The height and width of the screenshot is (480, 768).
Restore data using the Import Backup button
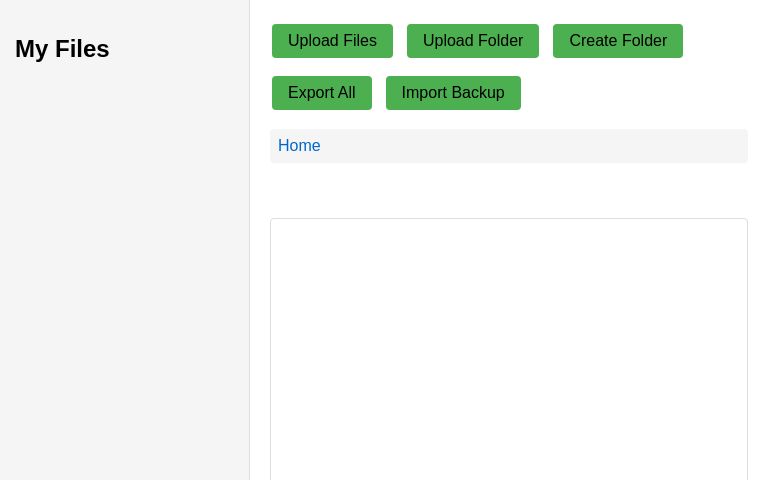[x=452, y=93]
